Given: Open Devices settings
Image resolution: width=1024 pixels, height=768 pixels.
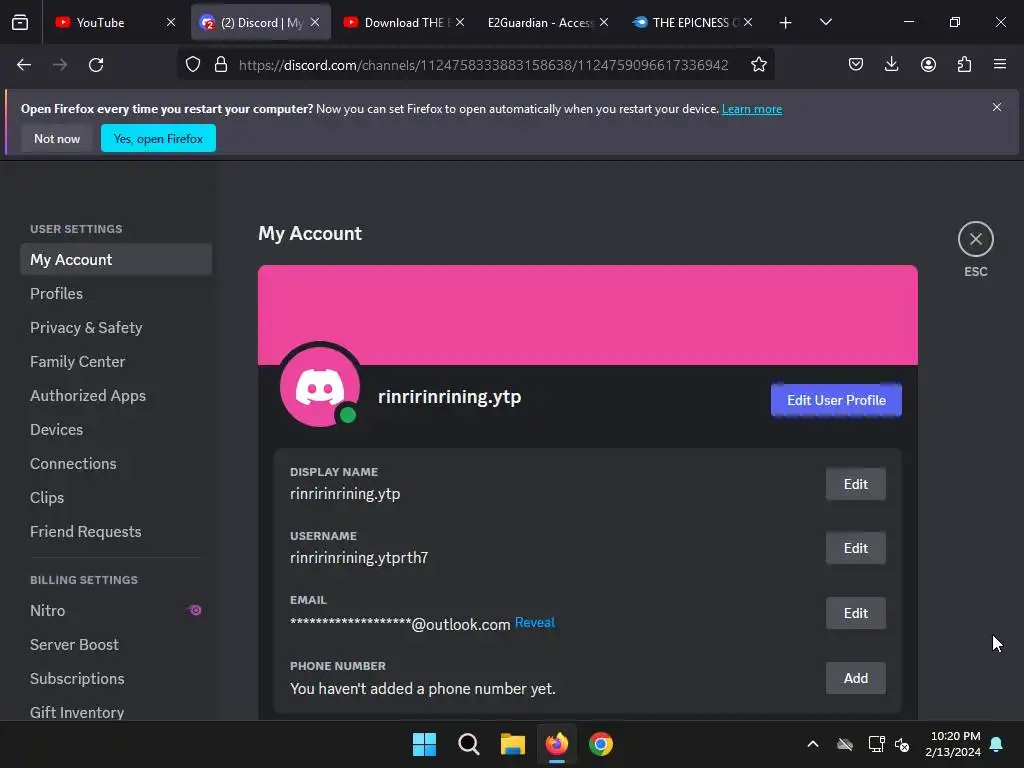Looking at the screenshot, I should tap(116, 430).
